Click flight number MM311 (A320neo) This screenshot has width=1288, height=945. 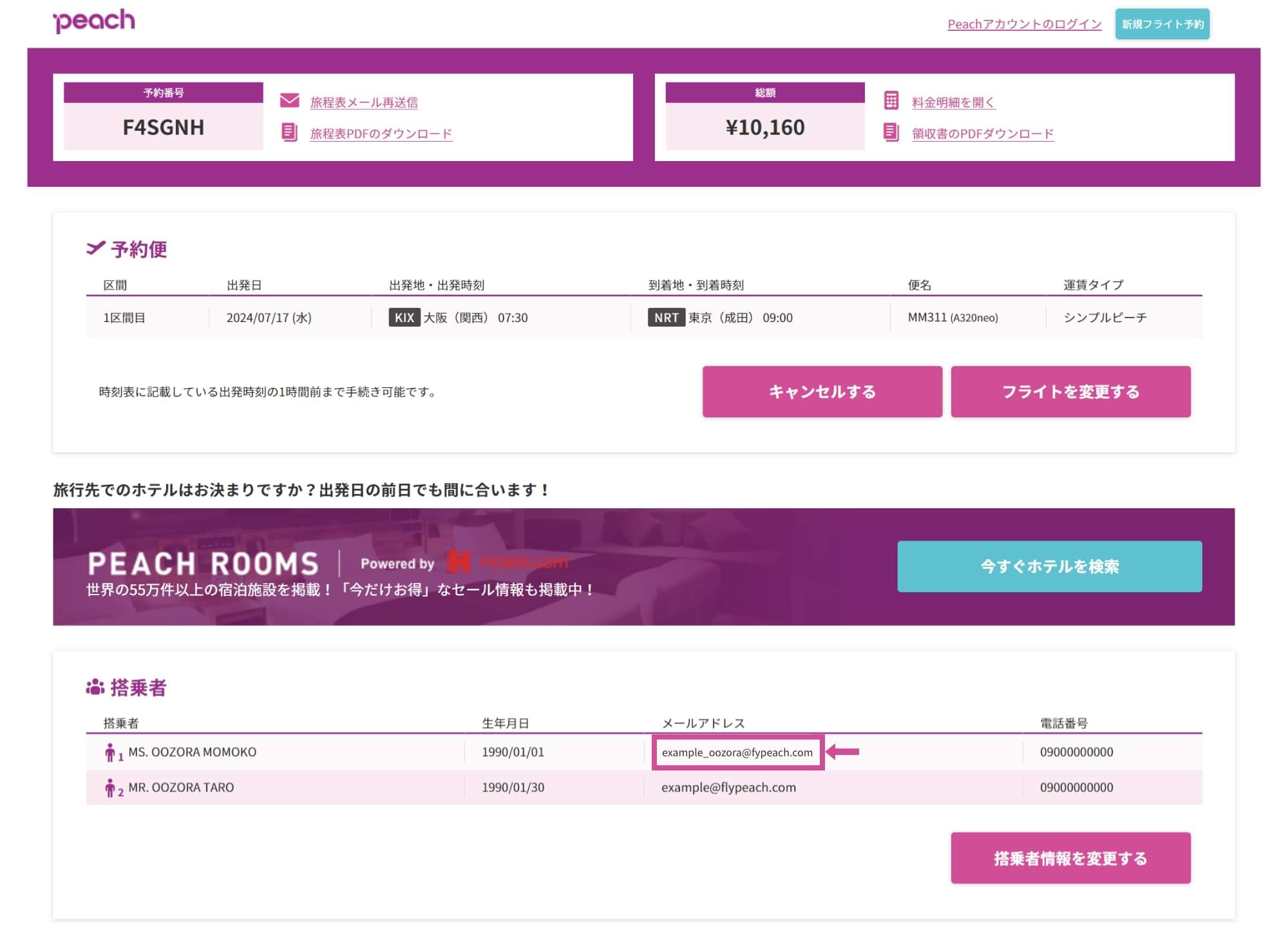[953, 318]
